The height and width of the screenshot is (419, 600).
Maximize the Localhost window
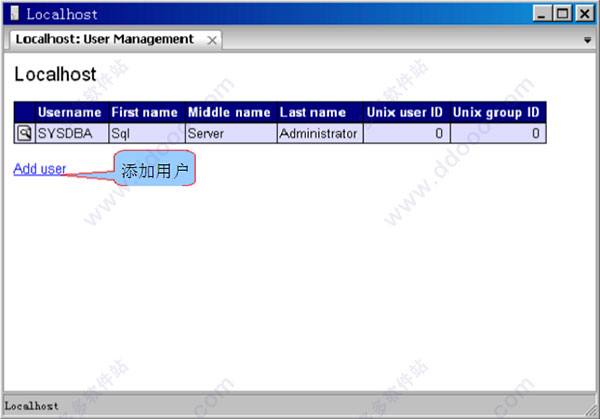(x=562, y=14)
